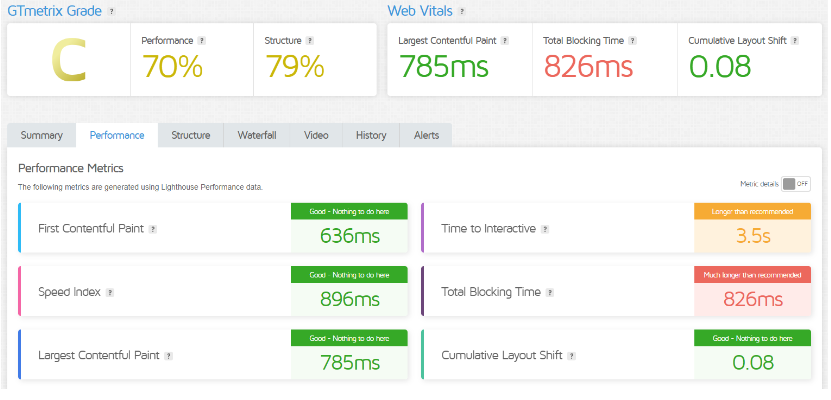This screenshot has width=831, height=400.
Task: Click the 79% Structure score
Action: pyautogui.click(x=295, y=67)
